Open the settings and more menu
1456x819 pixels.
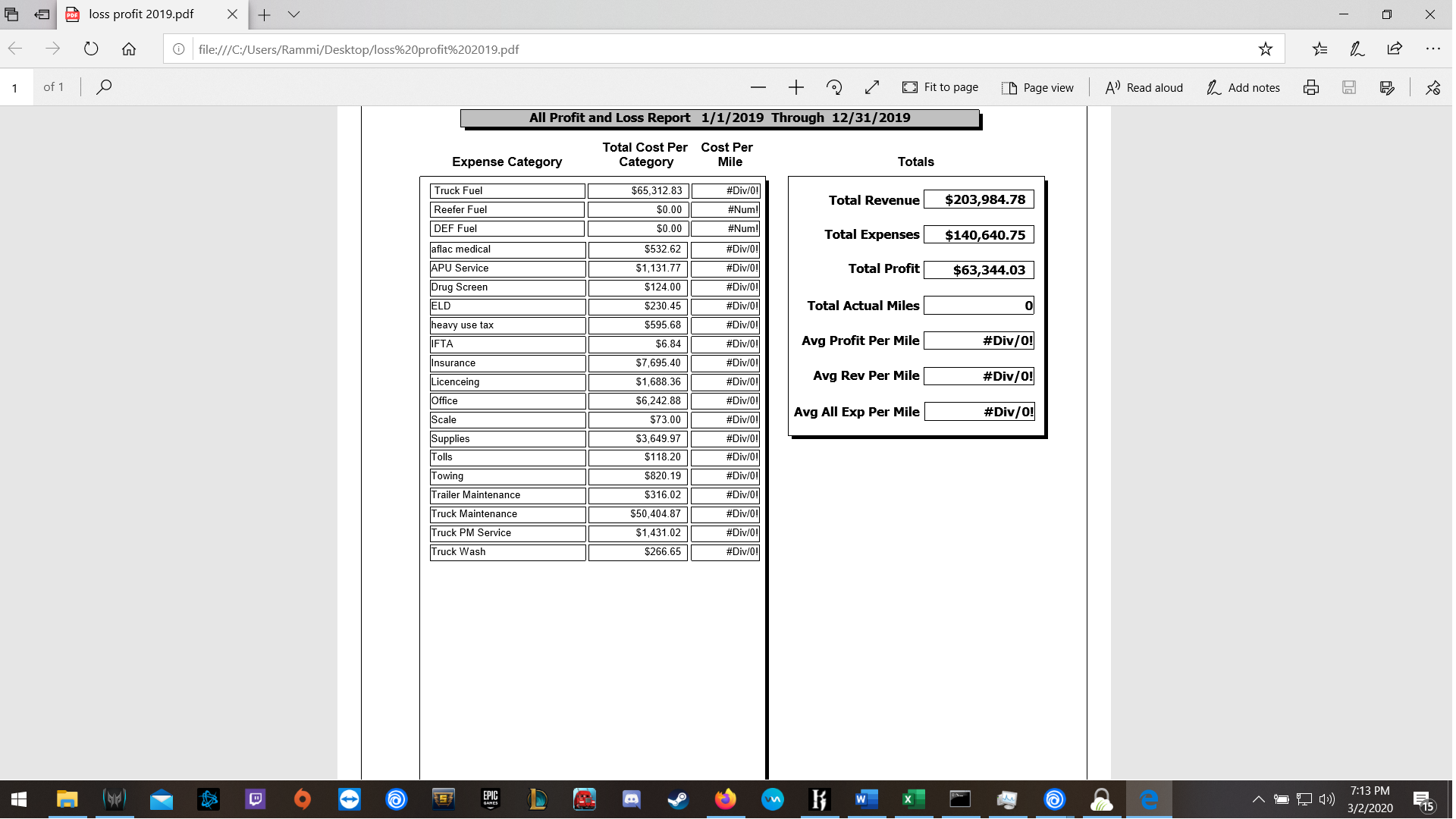[1432, 49]
